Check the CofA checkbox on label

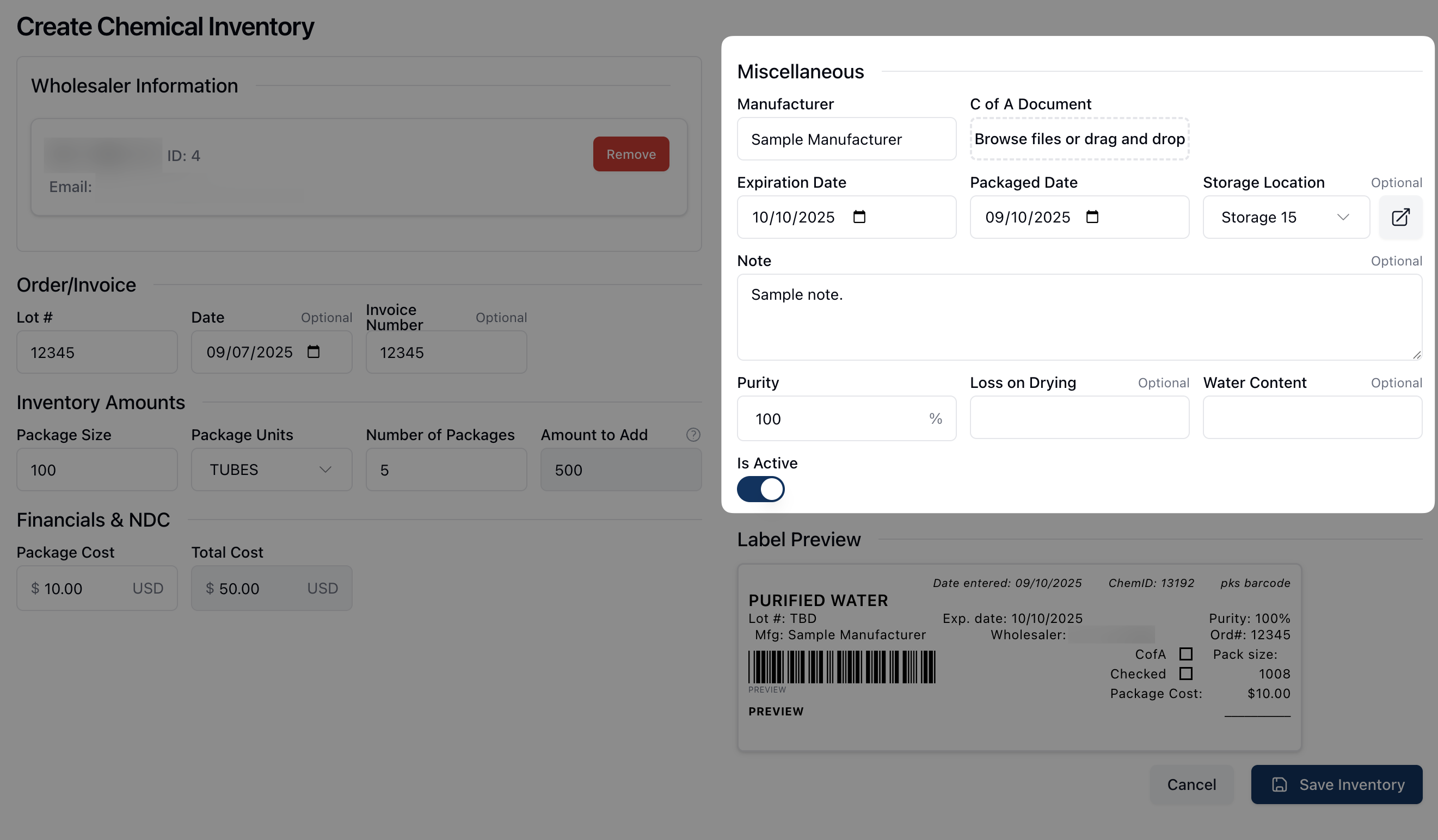(x=1186, y=654)
